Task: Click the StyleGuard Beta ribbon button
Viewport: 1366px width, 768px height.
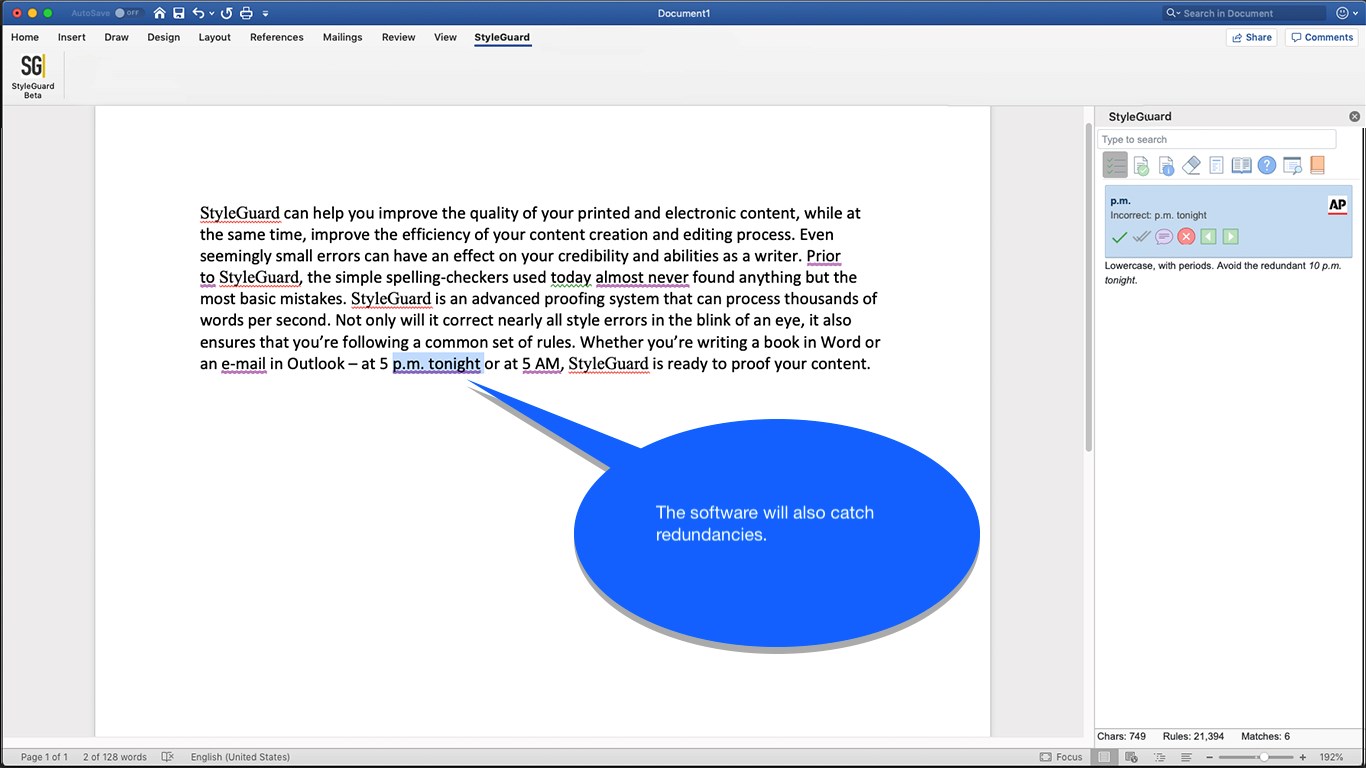Action: point(33,77)
